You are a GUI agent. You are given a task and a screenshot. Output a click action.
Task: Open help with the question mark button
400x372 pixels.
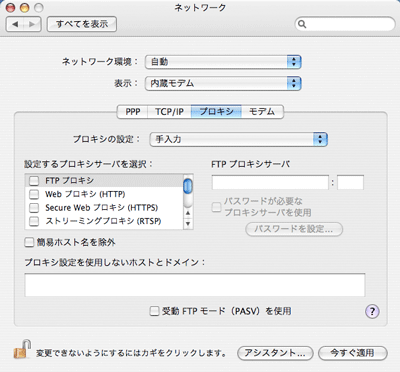pos(372,312)
